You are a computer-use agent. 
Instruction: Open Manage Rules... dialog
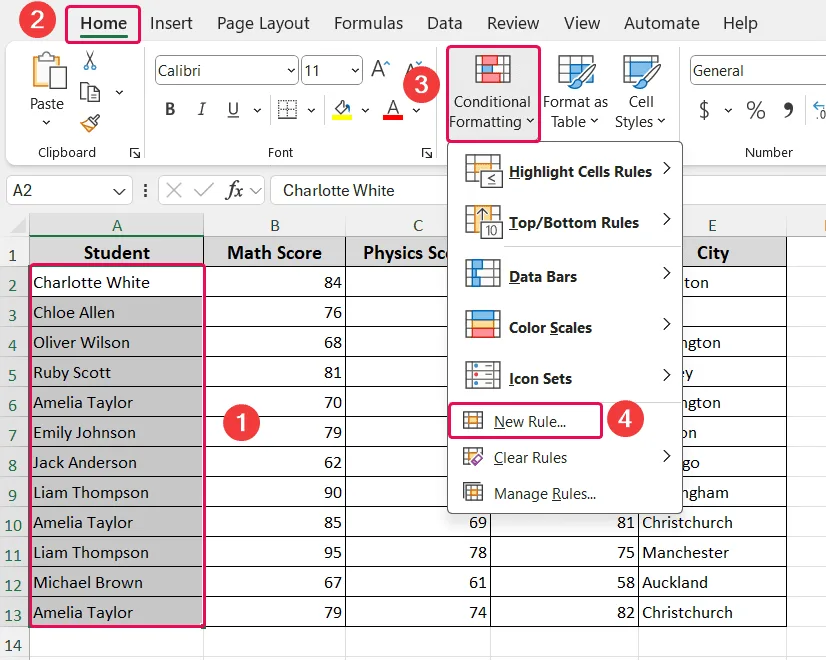[565, 493]
